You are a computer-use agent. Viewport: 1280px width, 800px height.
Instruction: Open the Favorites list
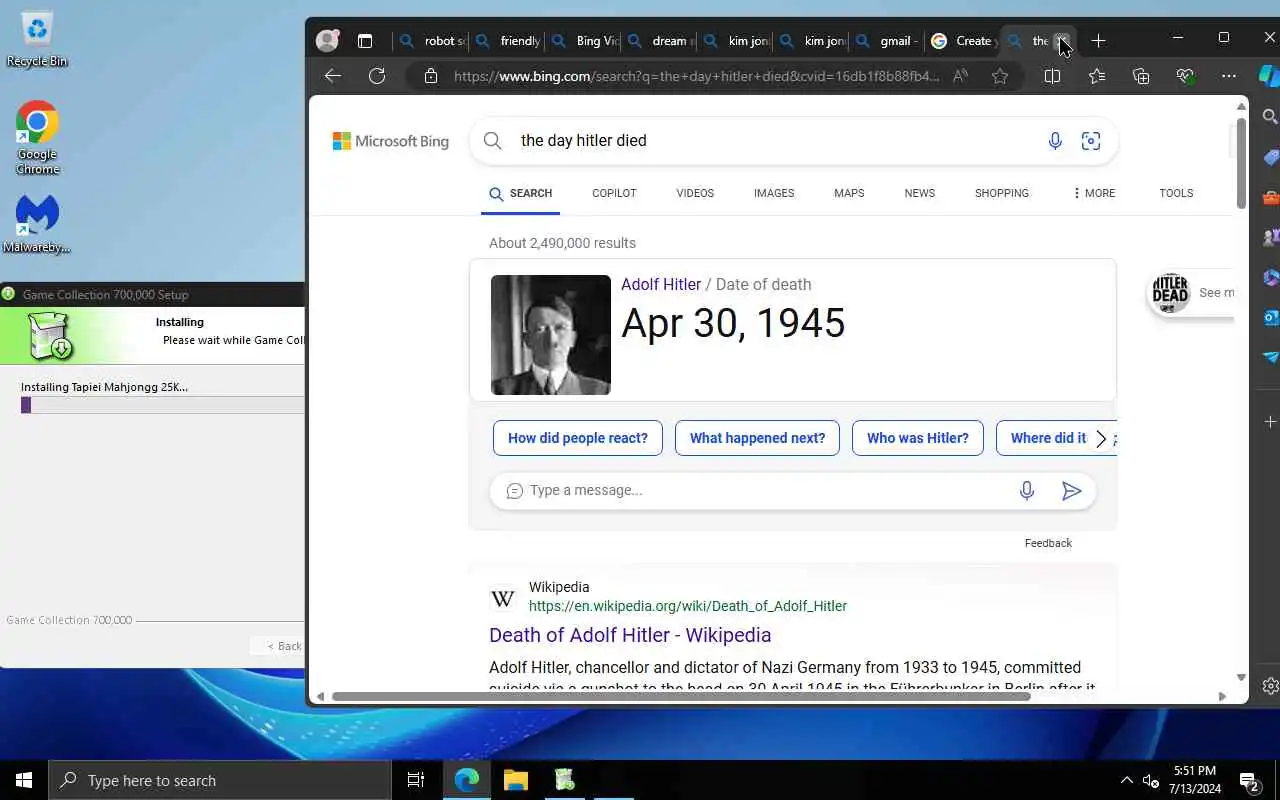(x=1097, y=76)
